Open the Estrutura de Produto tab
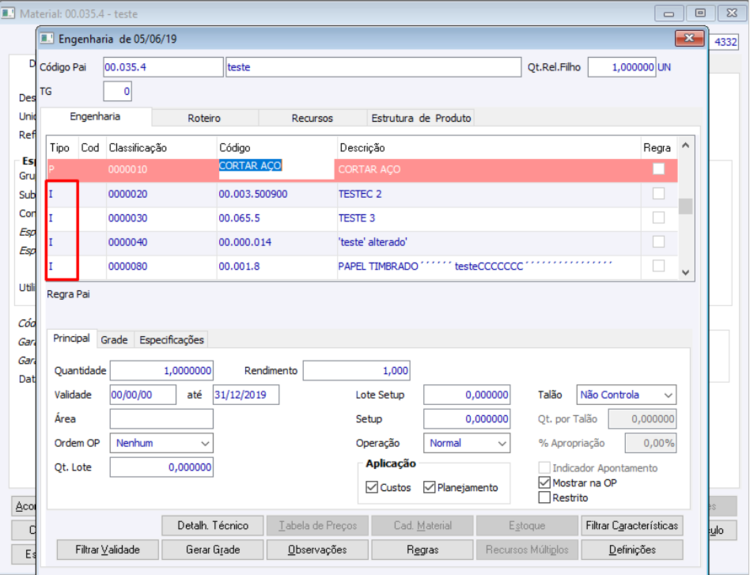 [420, 118]
